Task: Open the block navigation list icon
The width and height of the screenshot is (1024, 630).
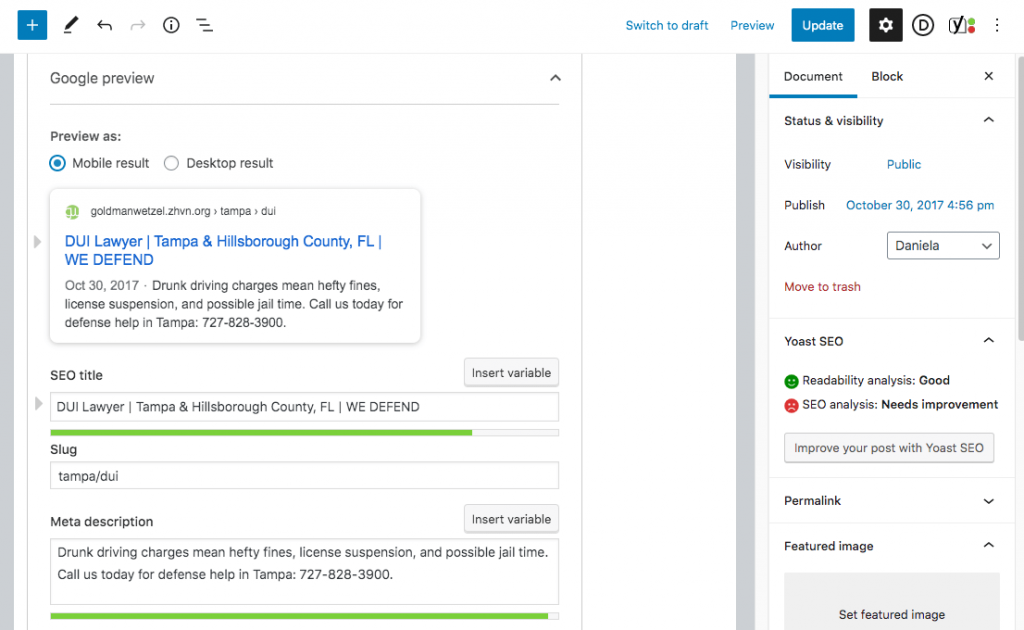Action: click(x=204, y=25)
